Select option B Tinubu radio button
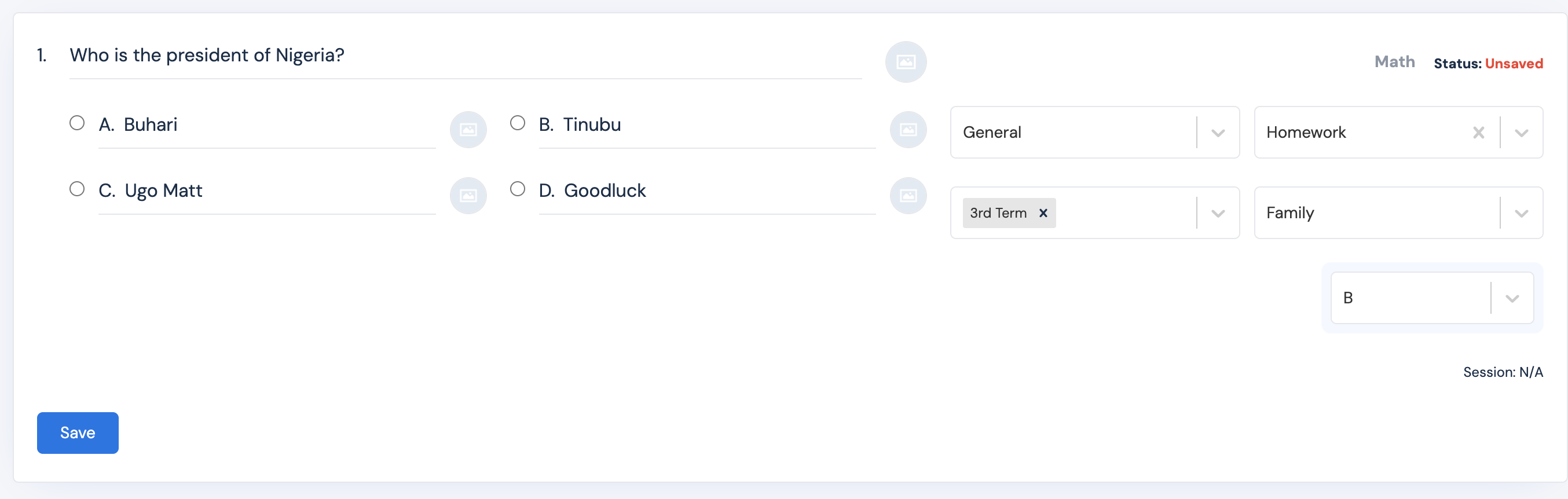Screen dimensions: 1568x499 [x=518, y=123]
